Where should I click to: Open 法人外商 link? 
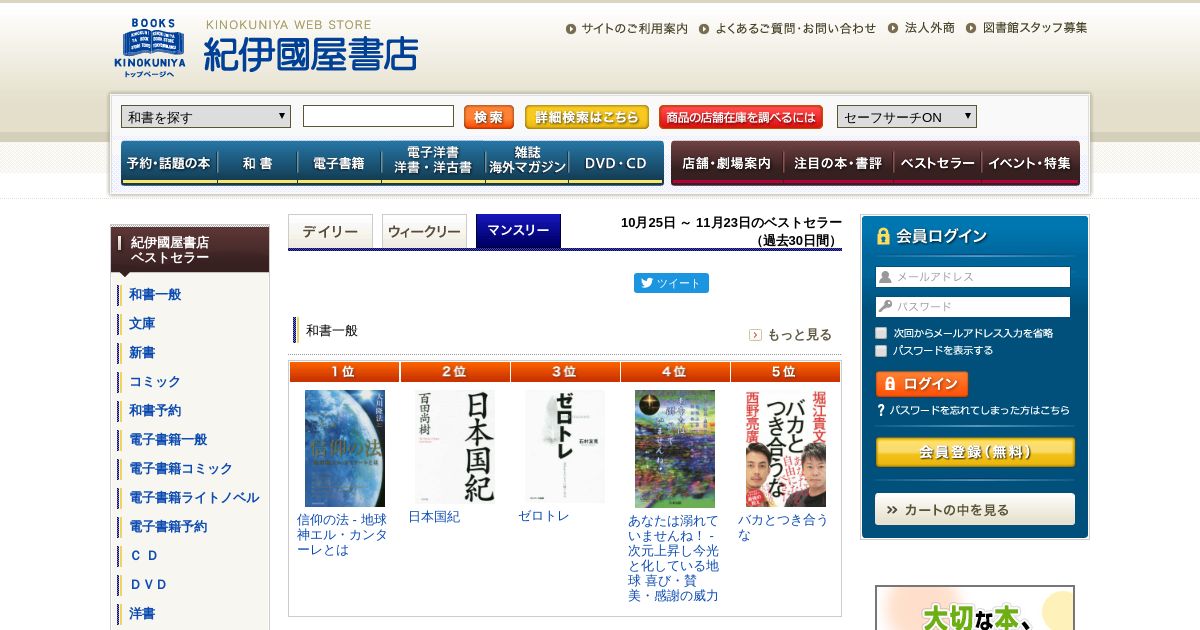pos(930,29)
